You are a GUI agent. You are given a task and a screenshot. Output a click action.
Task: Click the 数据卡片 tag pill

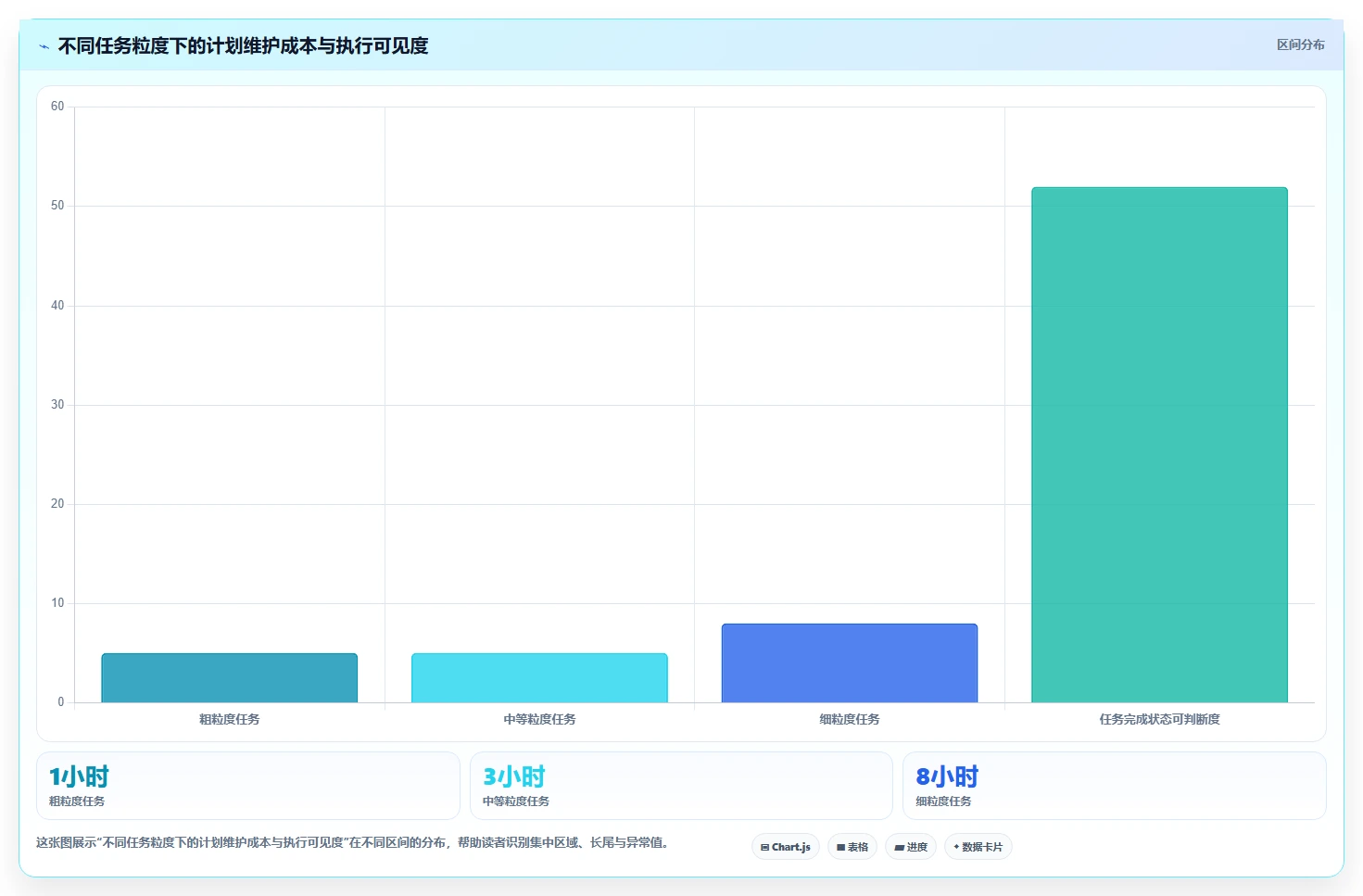978,847
